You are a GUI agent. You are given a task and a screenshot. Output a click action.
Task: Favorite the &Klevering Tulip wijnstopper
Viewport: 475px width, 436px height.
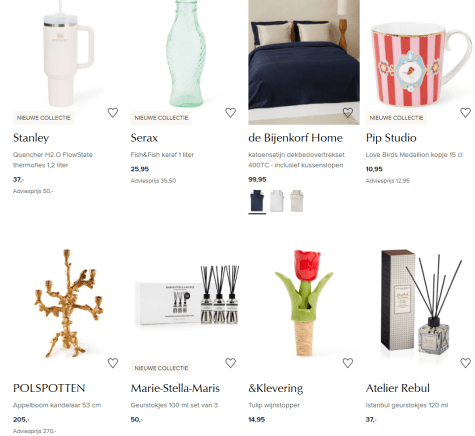(x=348, y=363)
